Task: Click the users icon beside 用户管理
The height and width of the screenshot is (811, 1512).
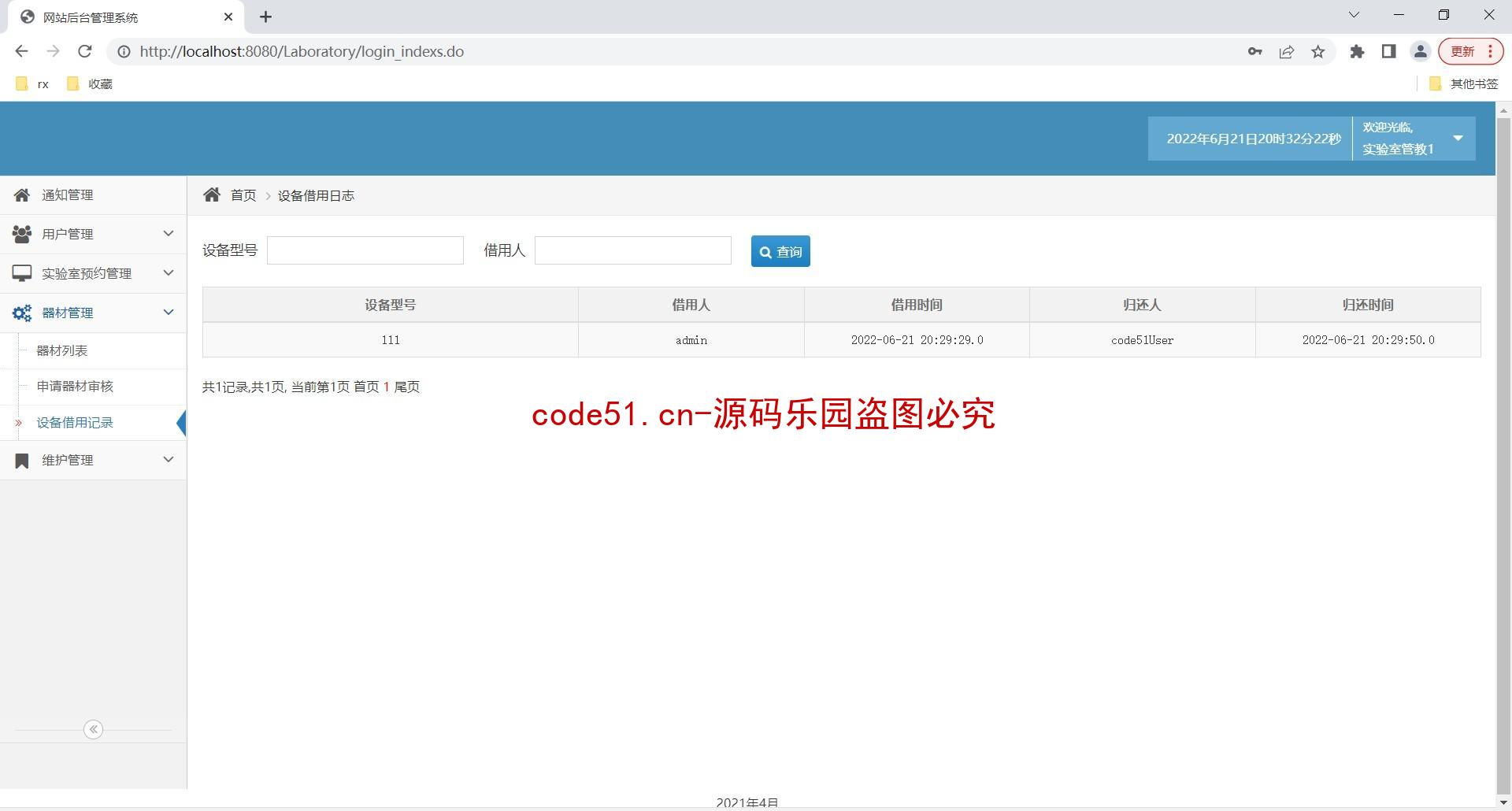Action: click(x=22, y=234)
